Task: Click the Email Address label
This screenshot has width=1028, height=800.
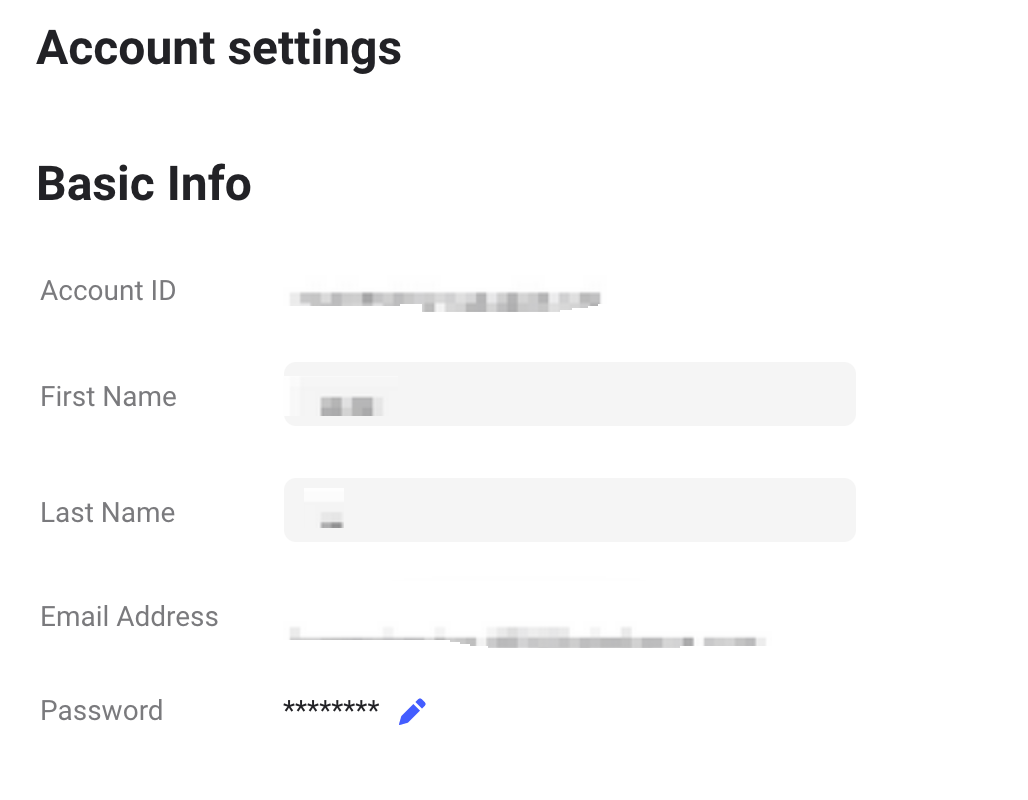Action: click(x=129, y=616)
